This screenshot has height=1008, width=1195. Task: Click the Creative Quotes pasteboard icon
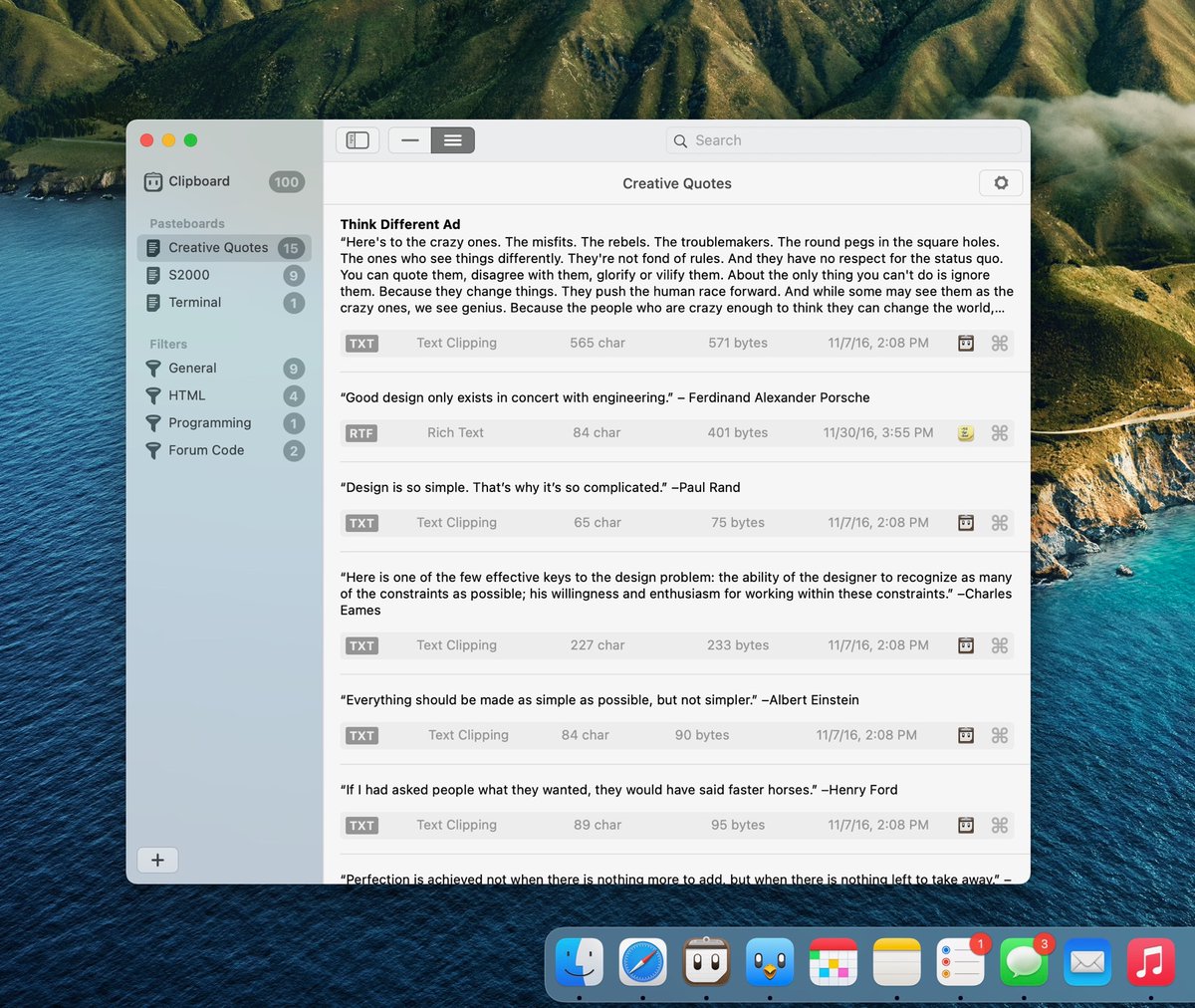tap(153, 248)
